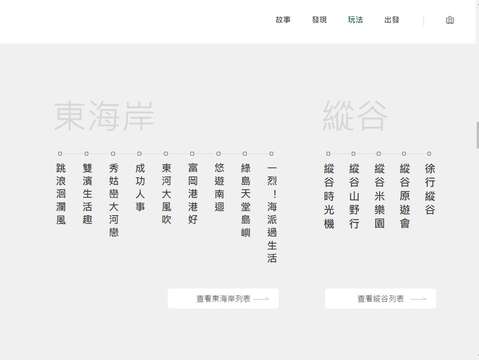The width and height of the screenshot is (479, 360).
Task: Open the 發現 menu item
Action: click(x=319, y=20)
